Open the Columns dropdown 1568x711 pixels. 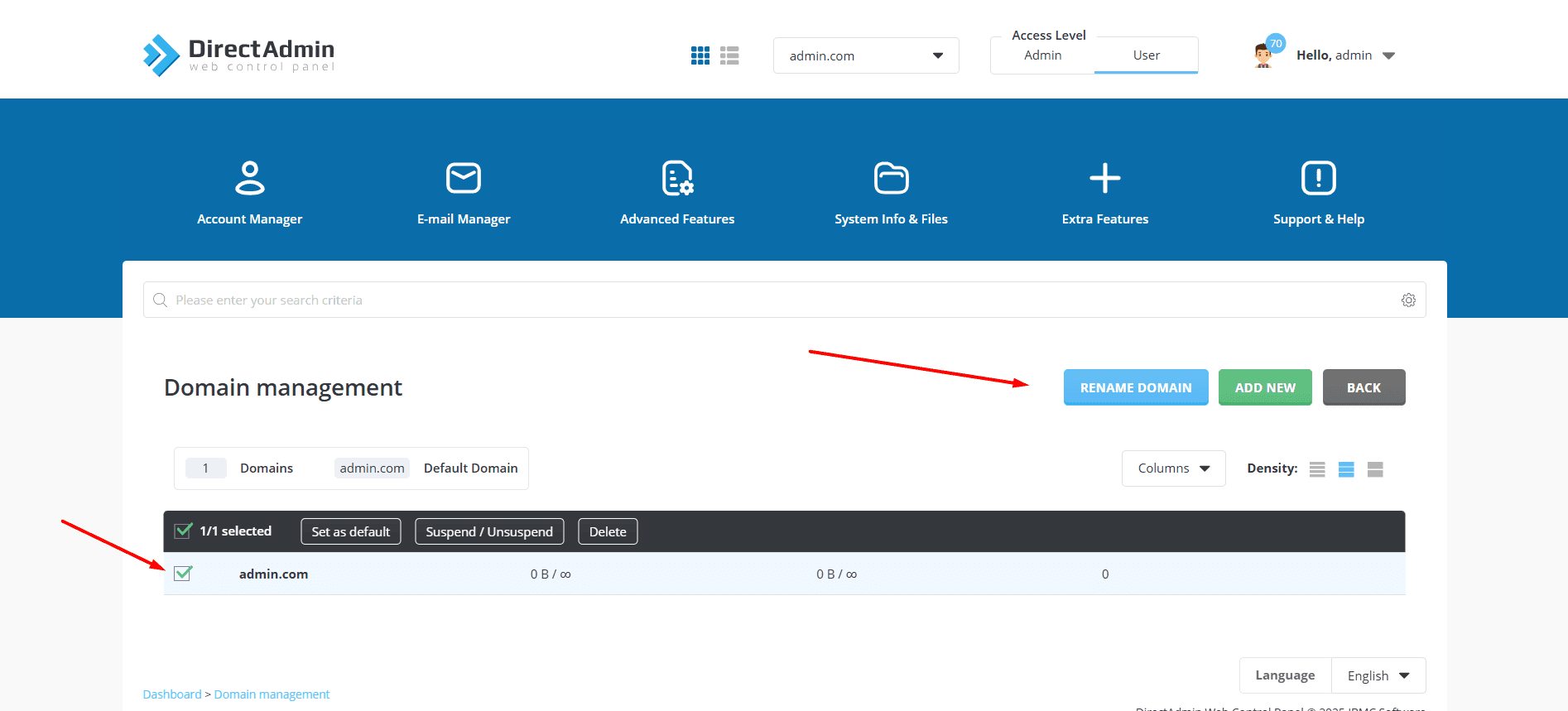pos(1173,468)
